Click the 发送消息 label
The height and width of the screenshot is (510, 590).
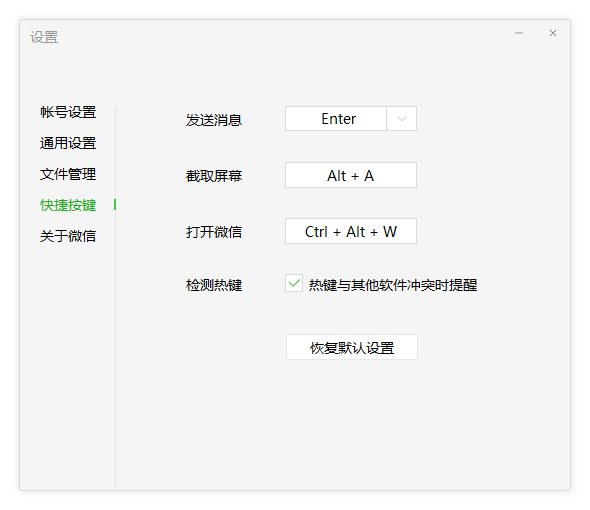(x=214, y=120)
